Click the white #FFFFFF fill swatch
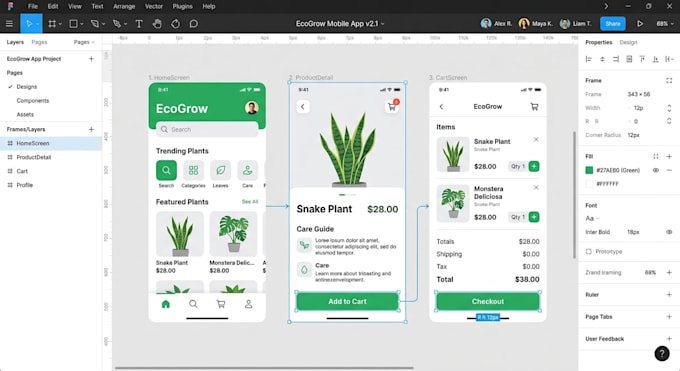 coord(589,184)
